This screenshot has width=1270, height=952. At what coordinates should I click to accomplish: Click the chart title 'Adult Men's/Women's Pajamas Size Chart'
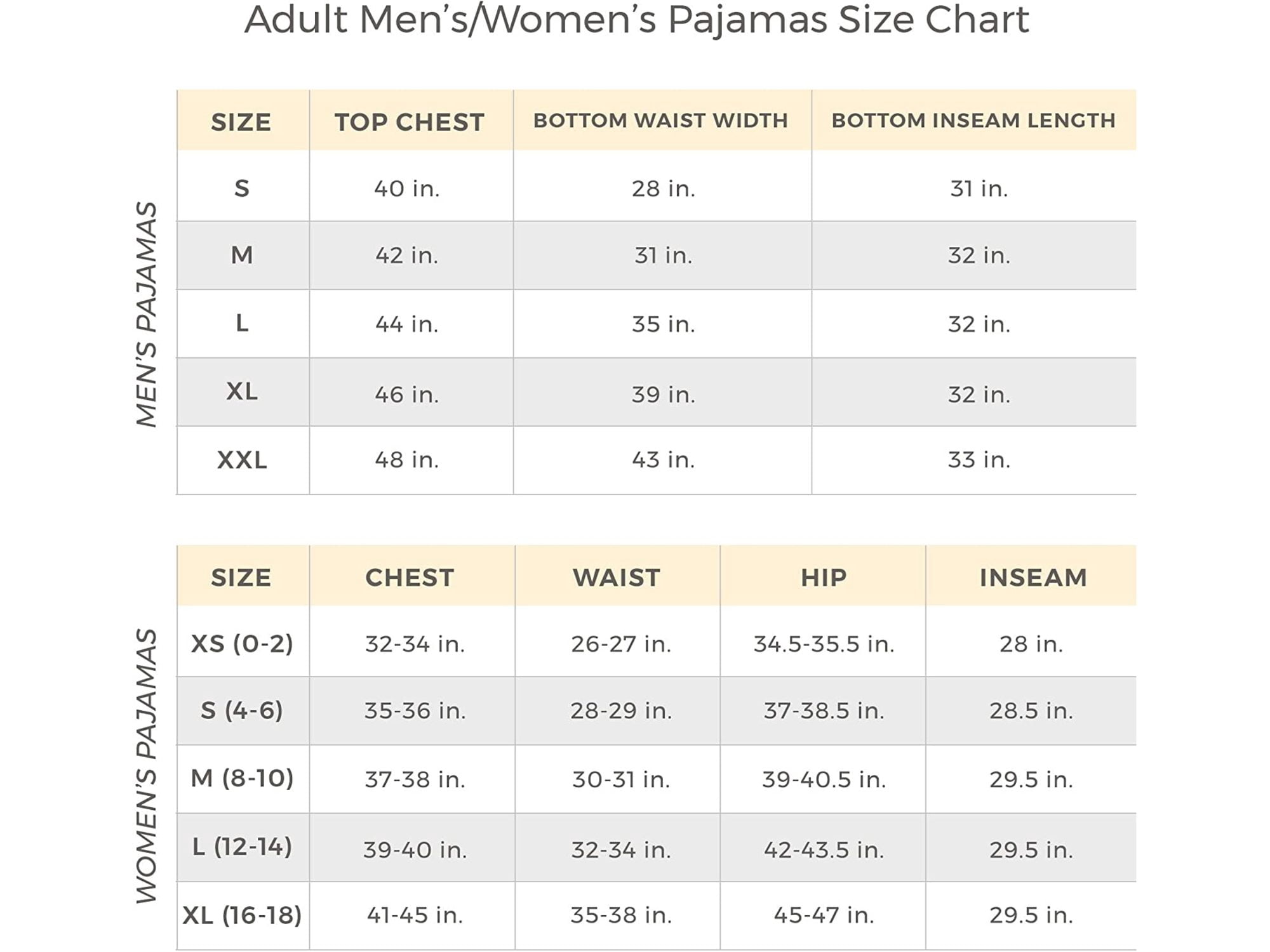pyautogui.click(x=636, y=20)
